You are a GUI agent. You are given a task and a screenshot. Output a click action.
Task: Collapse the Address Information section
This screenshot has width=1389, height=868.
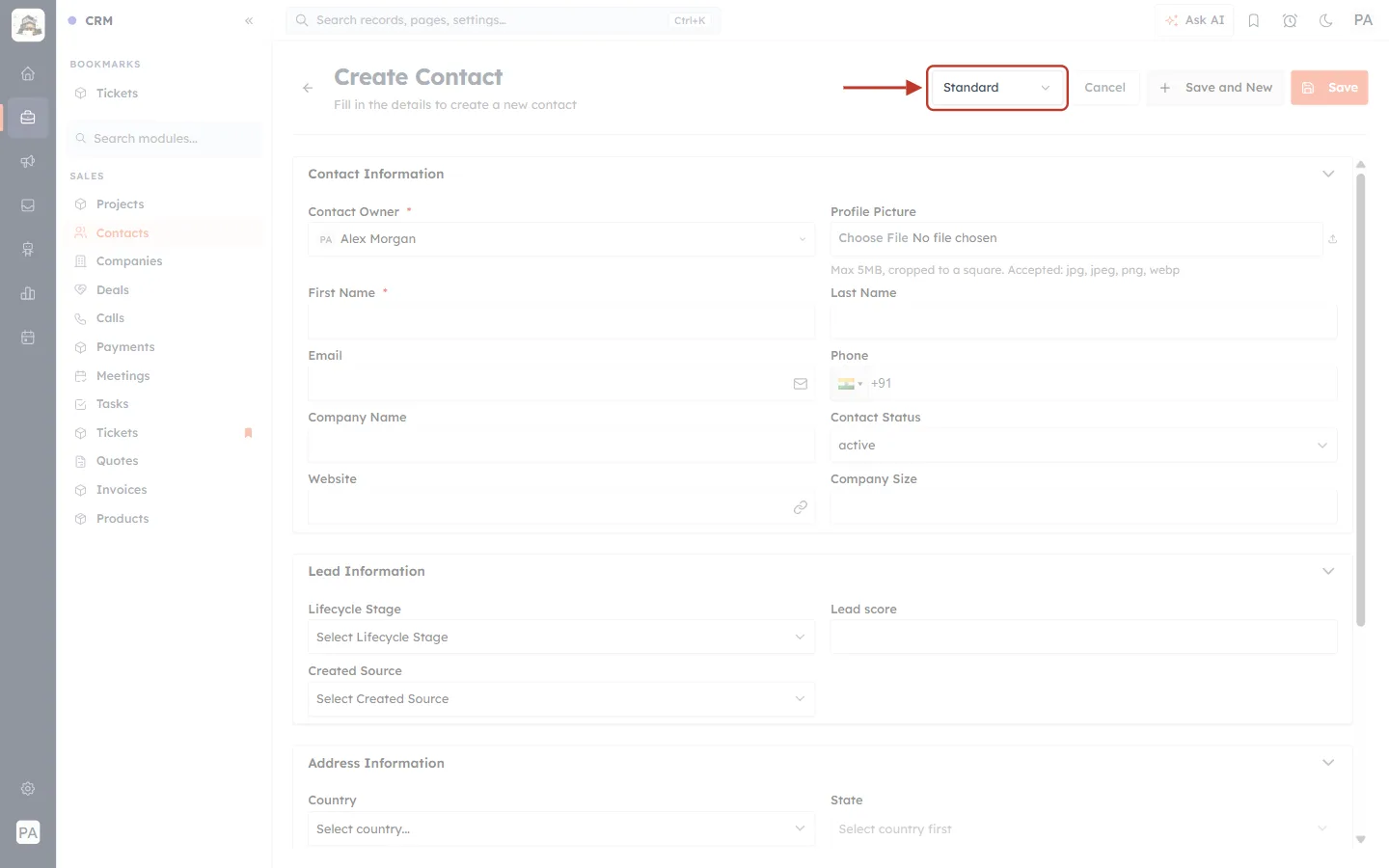point(1328,763)
